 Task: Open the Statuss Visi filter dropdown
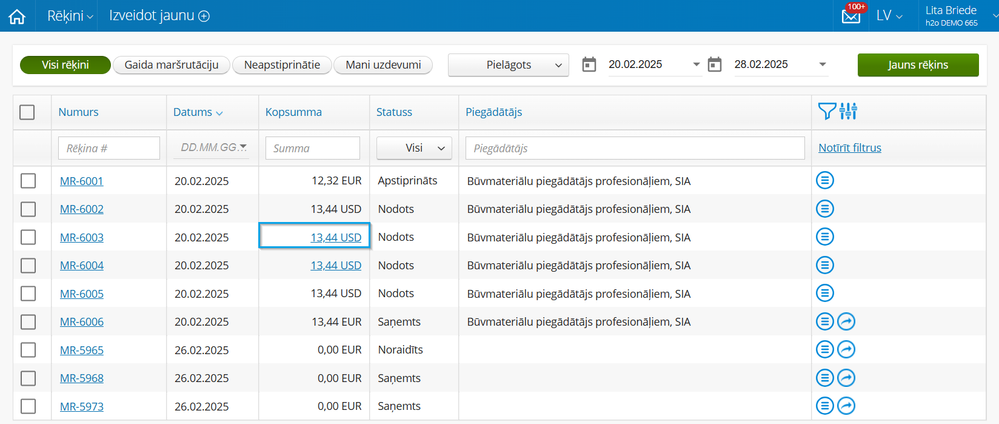(x=414, y=148)
